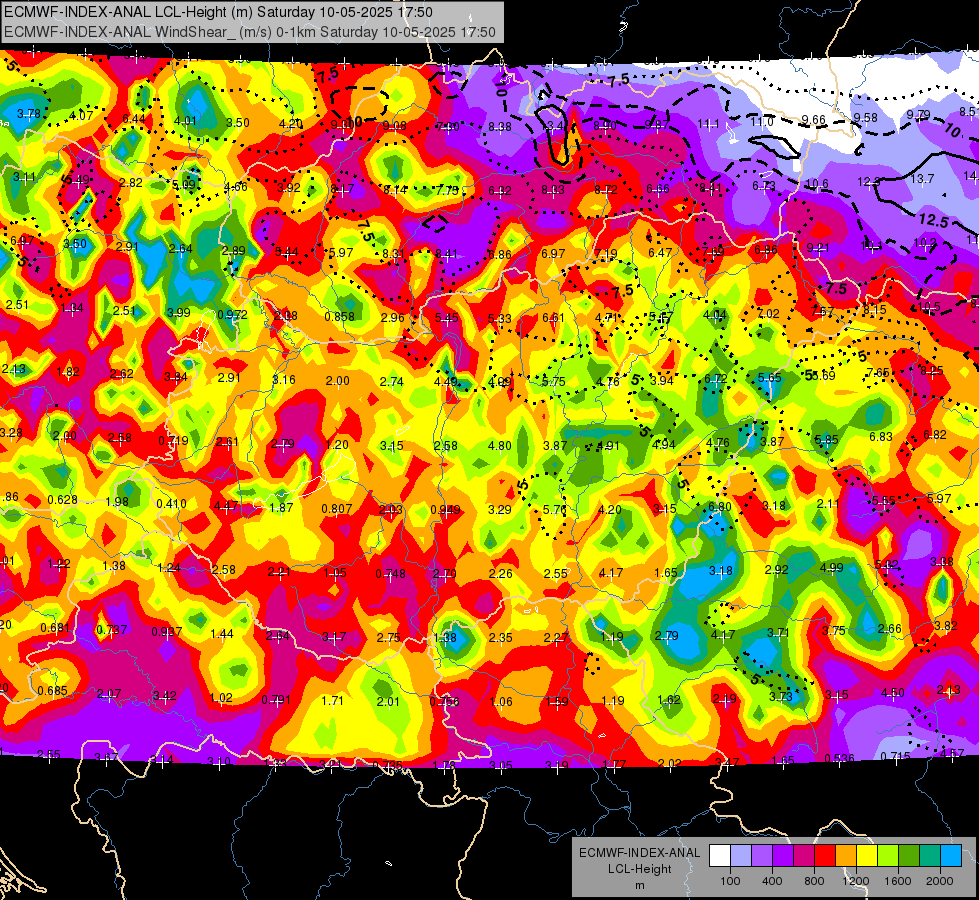
Task: Click the pale lavender swatch in the legend
Action: point(741,856)
